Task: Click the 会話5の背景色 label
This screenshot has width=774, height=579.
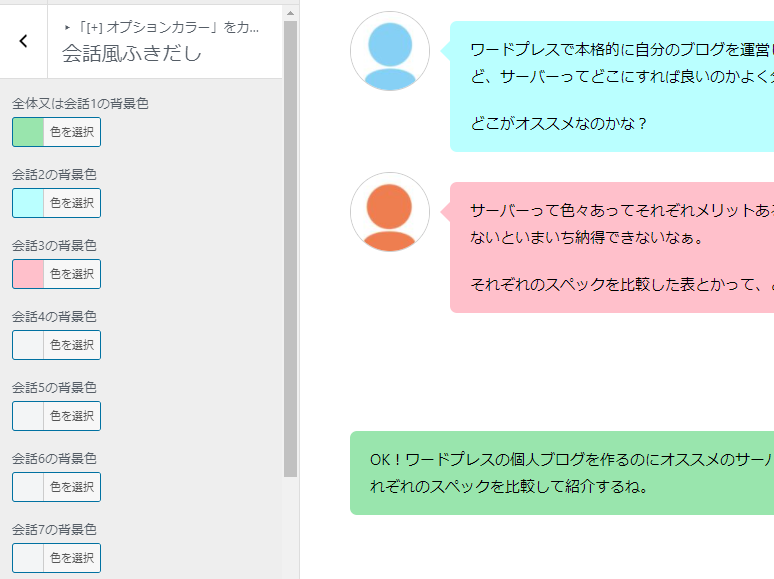Action: (x=54, y=388)
